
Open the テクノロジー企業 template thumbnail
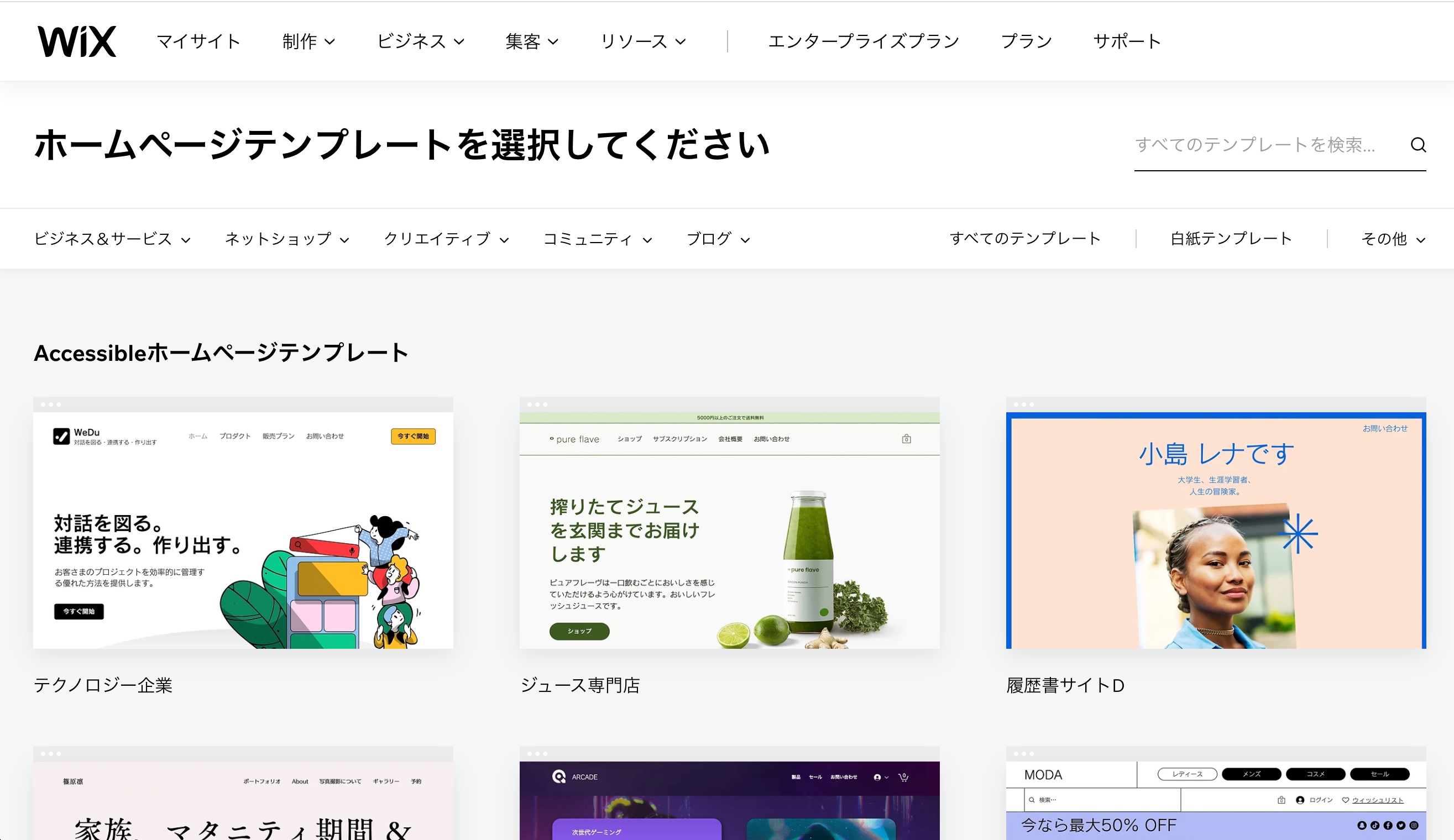(243, 523)
